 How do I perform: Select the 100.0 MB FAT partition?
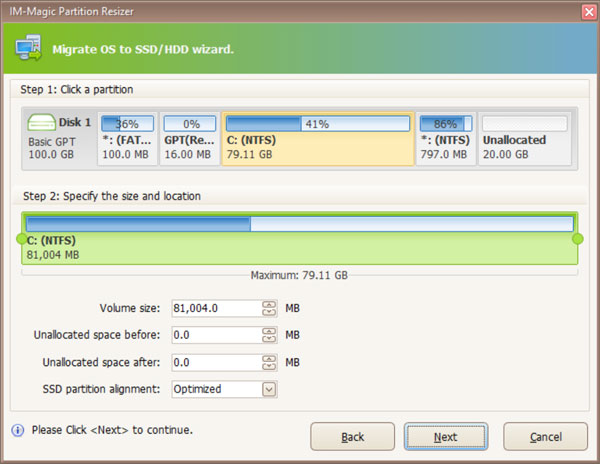[x=127, y=138]
